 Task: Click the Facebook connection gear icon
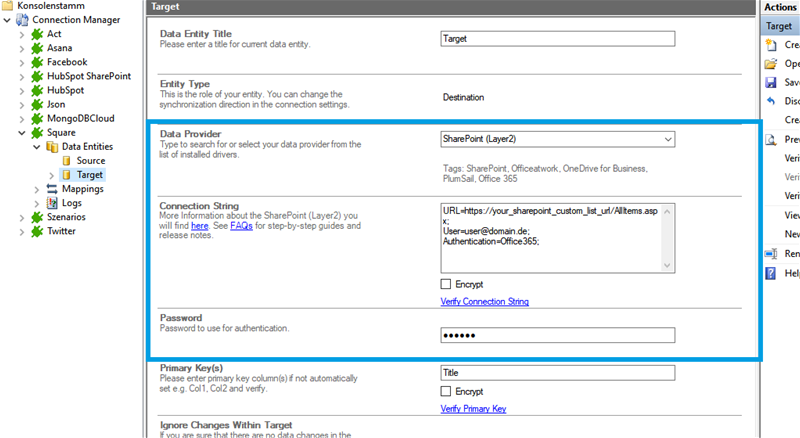tap(38, 62)
